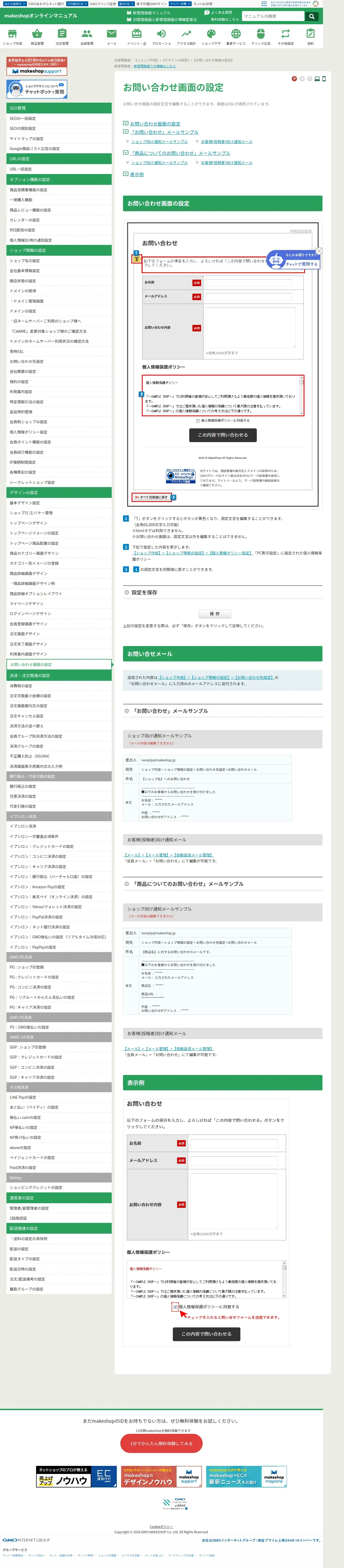344x1568 pixels.
Task: Open デザインノウハウ footer banner
Action: (161, 1477)
